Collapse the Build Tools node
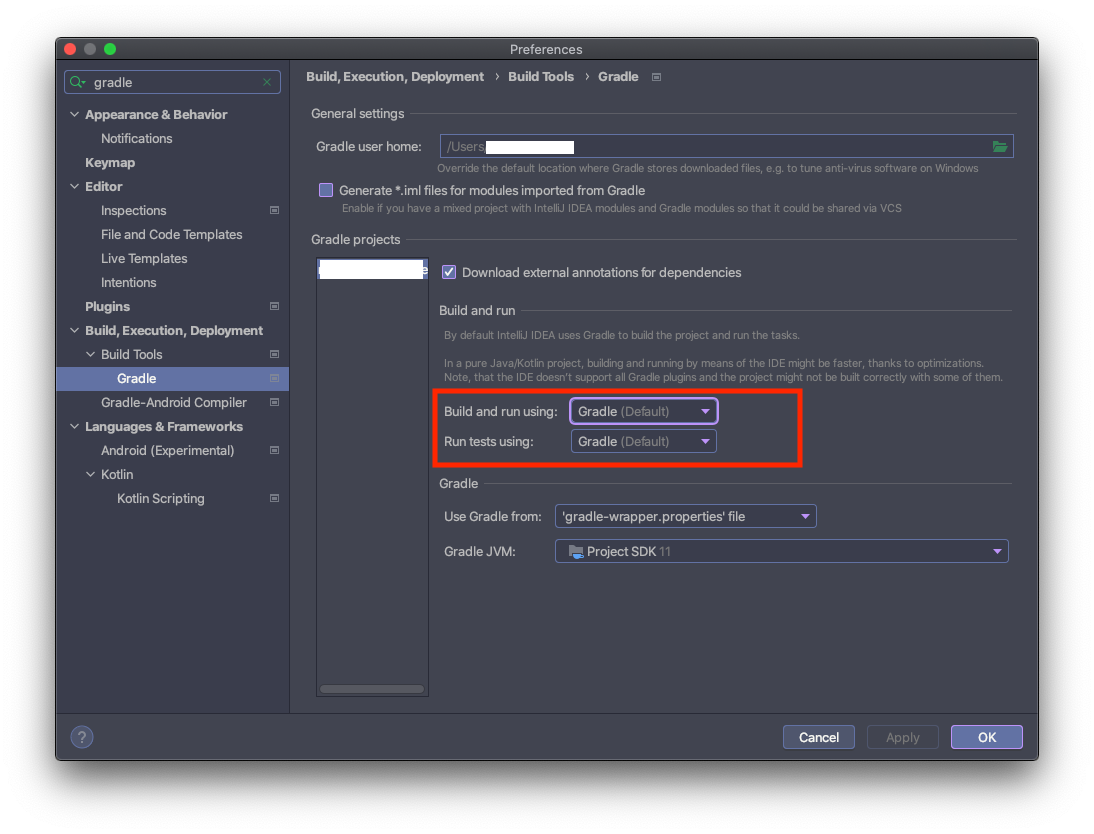This screenshot has width=1094, height=834. click(x=91, y=355)
